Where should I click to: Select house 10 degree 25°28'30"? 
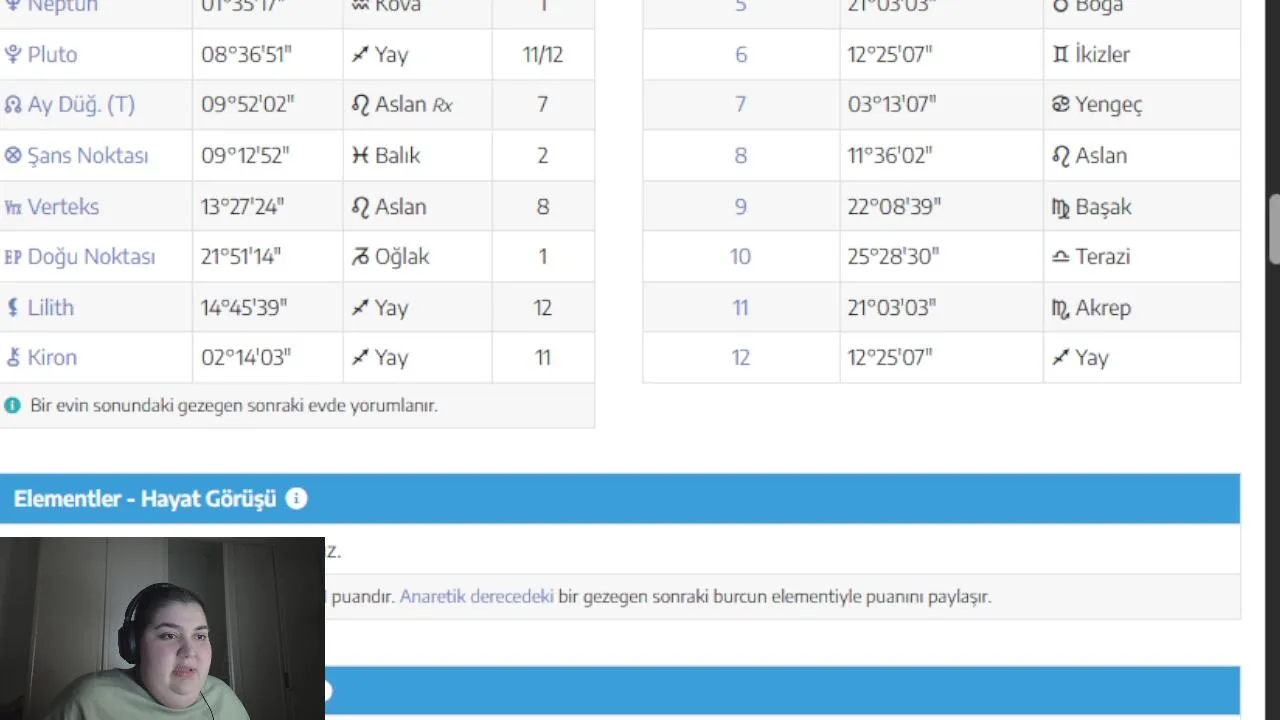(x=894, y=256)
